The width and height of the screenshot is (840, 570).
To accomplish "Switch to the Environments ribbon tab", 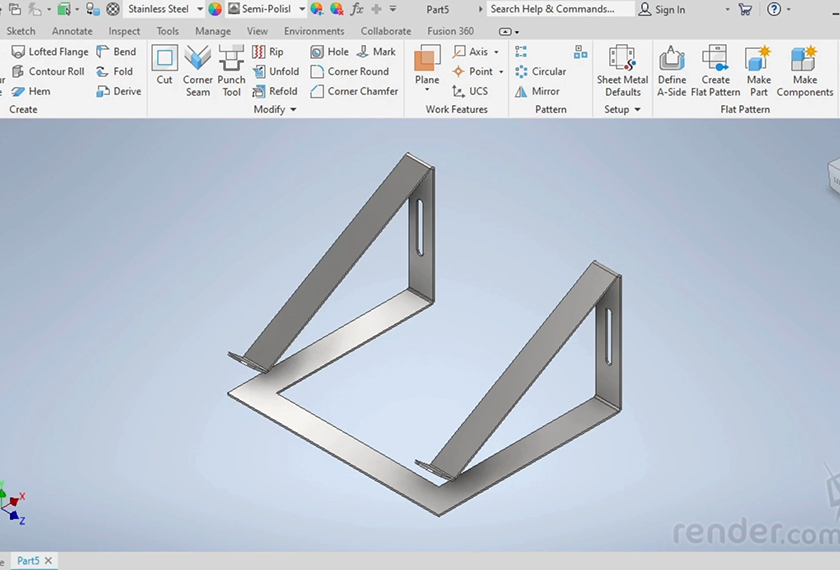I will click(314, 31).
